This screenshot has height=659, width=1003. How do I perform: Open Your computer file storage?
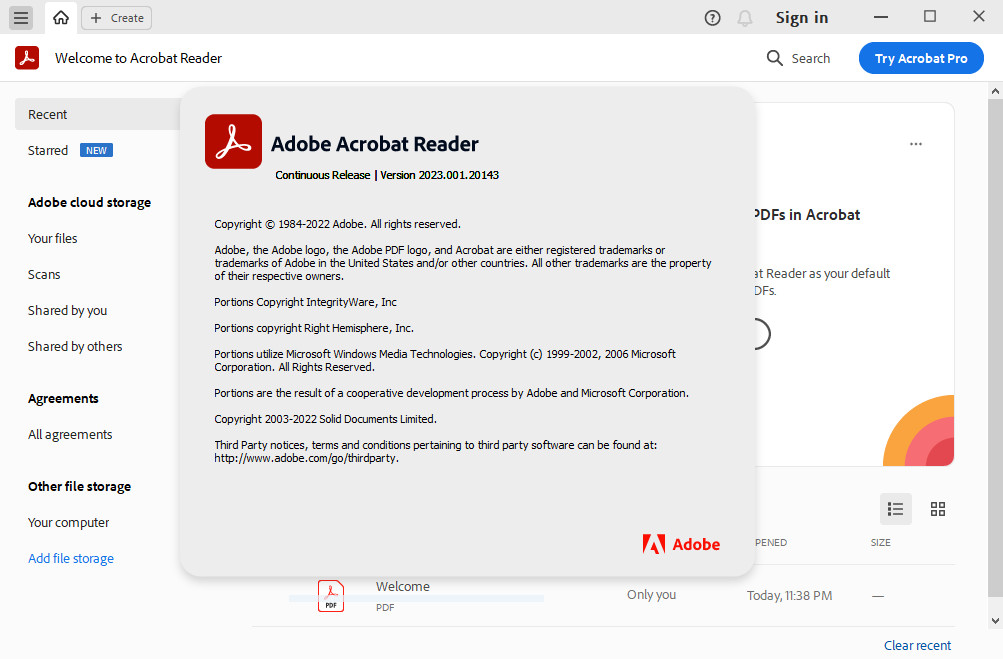pyautogui.click(x=68, y=523)
